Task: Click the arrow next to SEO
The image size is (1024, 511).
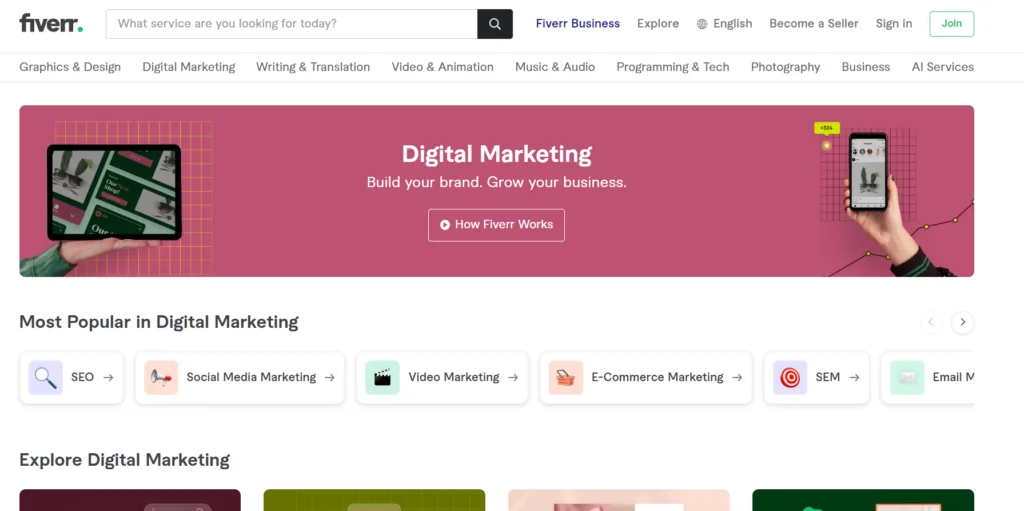Action: pos(108,377)
